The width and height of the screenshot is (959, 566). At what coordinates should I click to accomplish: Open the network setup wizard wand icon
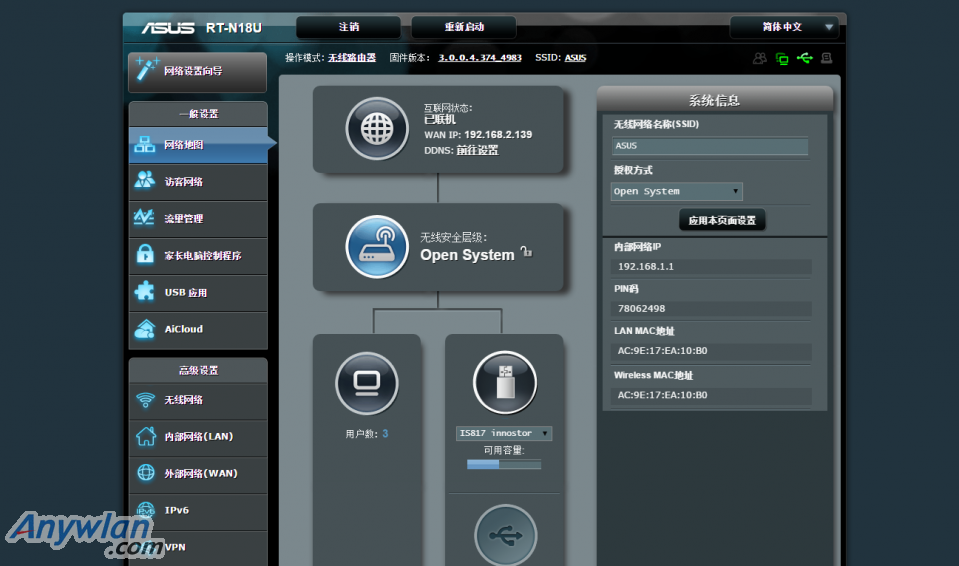coord(146,69)
